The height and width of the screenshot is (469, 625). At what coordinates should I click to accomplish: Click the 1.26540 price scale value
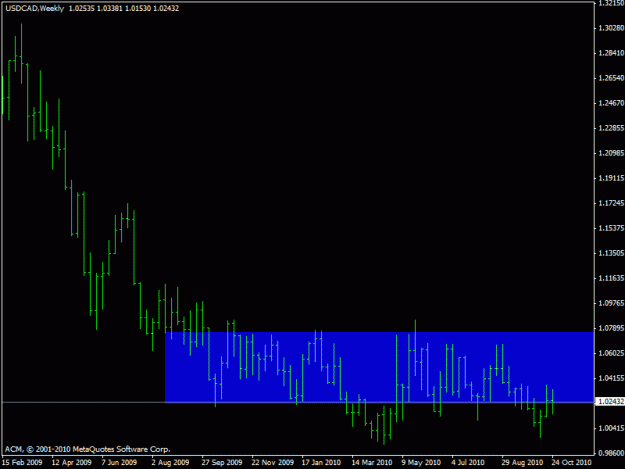point(611,78)
